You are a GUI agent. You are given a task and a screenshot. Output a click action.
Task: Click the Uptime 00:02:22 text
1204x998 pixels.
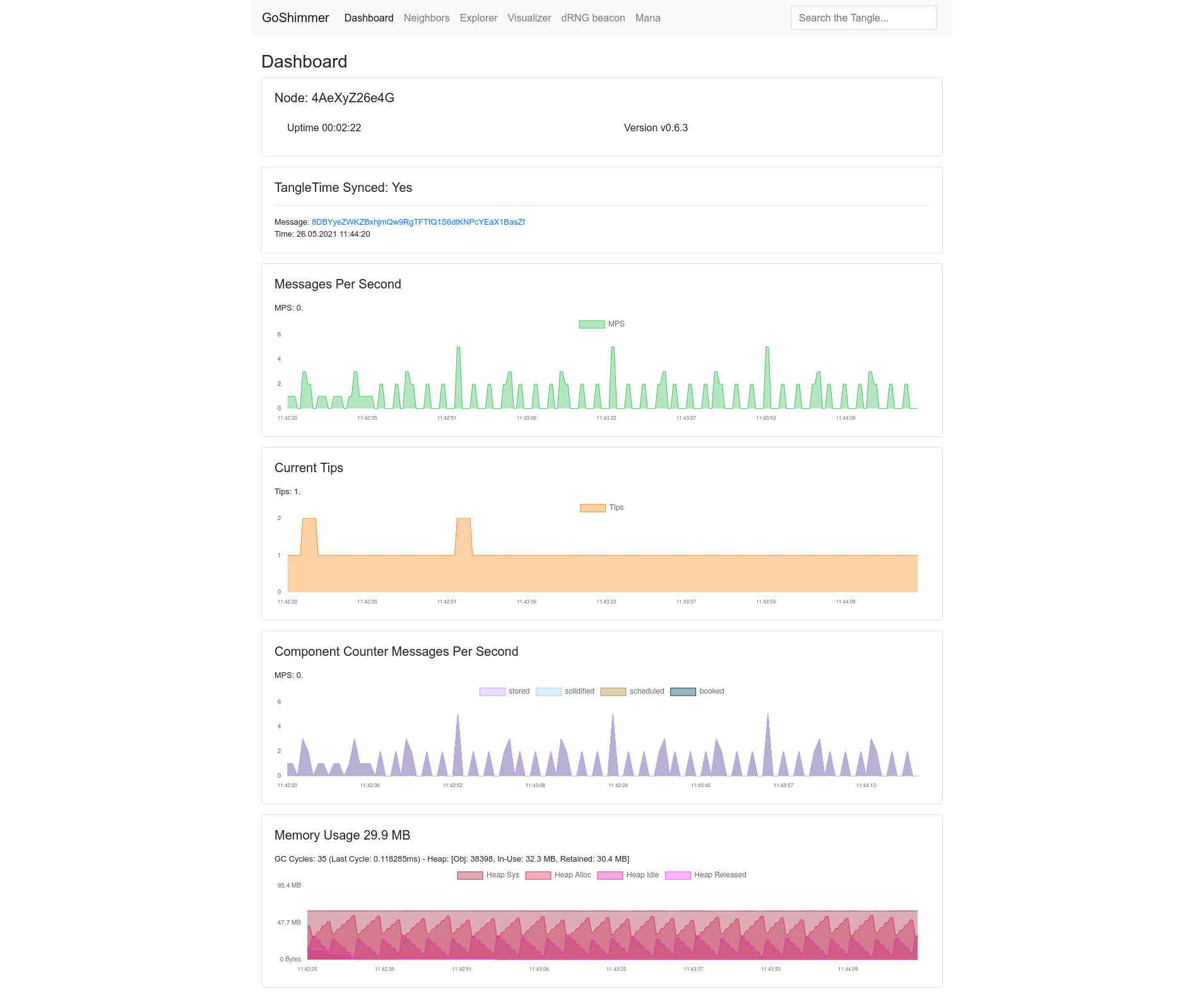point(324,128)
